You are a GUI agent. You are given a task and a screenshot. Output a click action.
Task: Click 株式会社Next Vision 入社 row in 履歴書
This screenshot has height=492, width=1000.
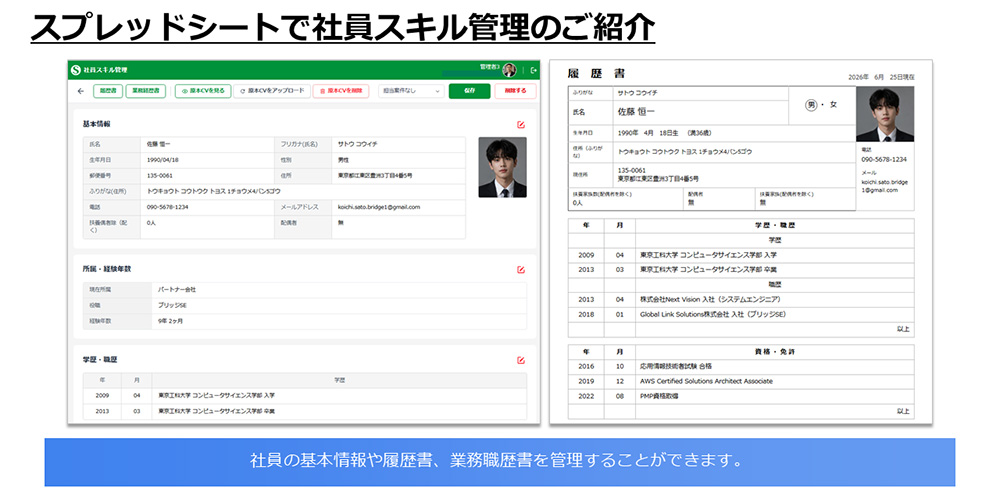click(741, 299)
